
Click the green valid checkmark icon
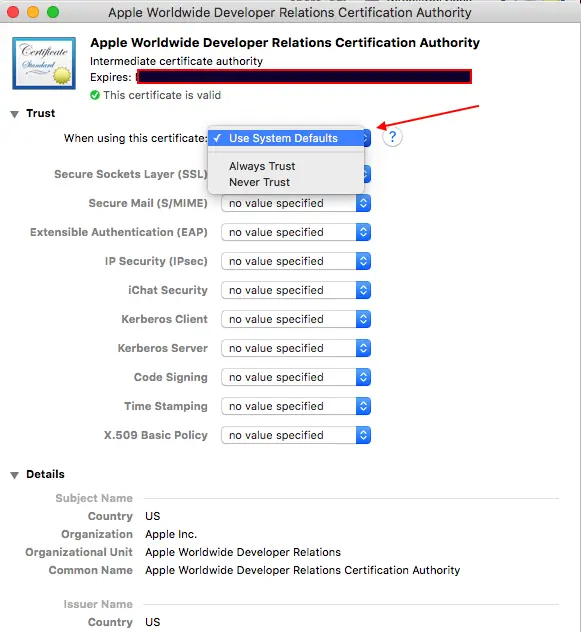(95, 95)
